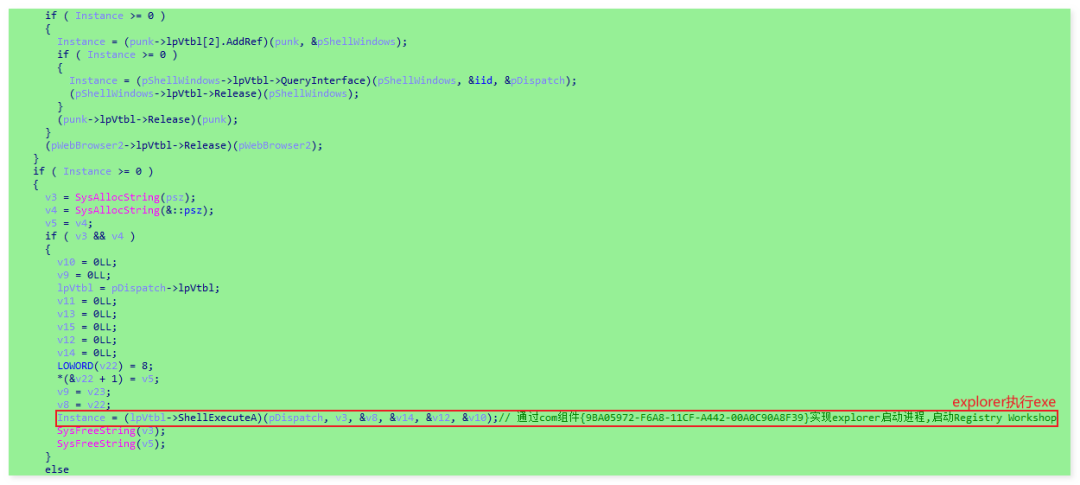Viewport: 1080px width, 485px height.
Task: Click the condition 'if ( v3 && v4 )'
Action: point(90,236)
